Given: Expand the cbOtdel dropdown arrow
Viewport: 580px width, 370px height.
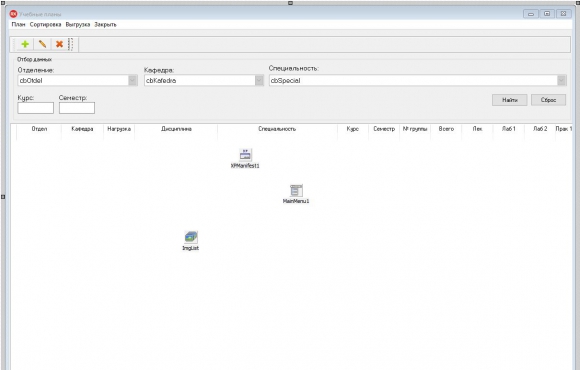Looking at the screenshot, I should [132, 80].
